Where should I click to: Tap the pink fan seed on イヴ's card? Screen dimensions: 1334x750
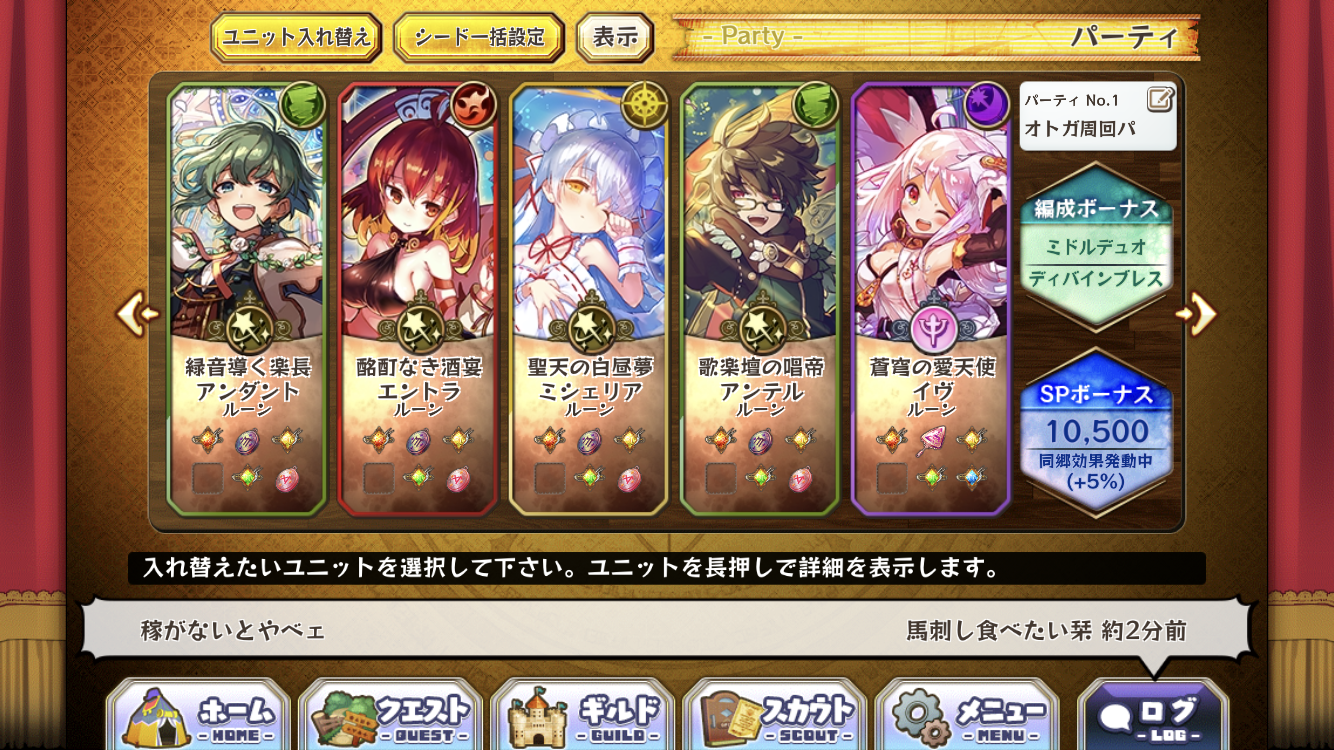pyautogui.click(x=932, y=440)
